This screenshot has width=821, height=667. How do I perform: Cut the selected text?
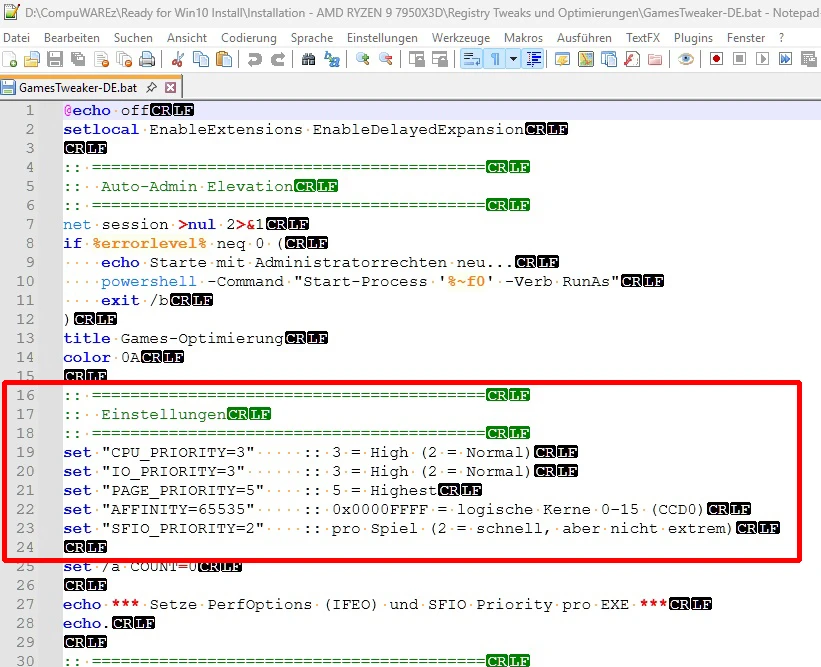pos(176,59)
